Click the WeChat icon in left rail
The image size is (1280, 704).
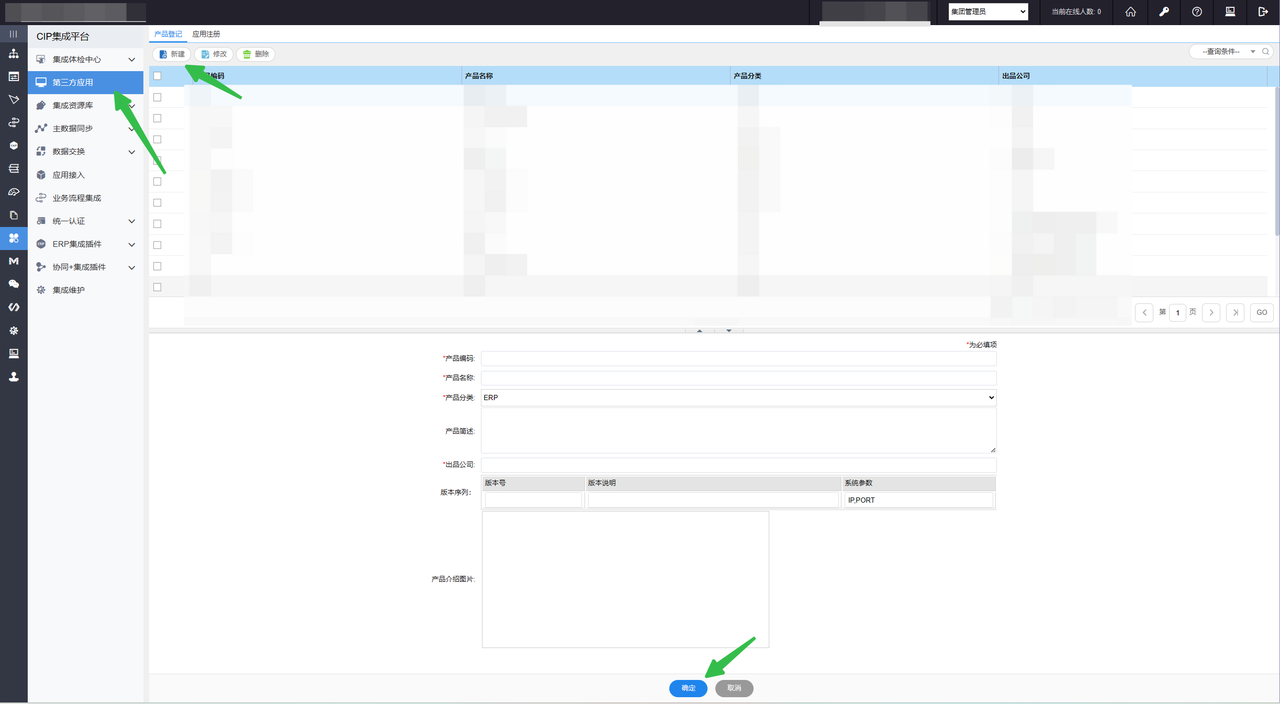(13, 284)
